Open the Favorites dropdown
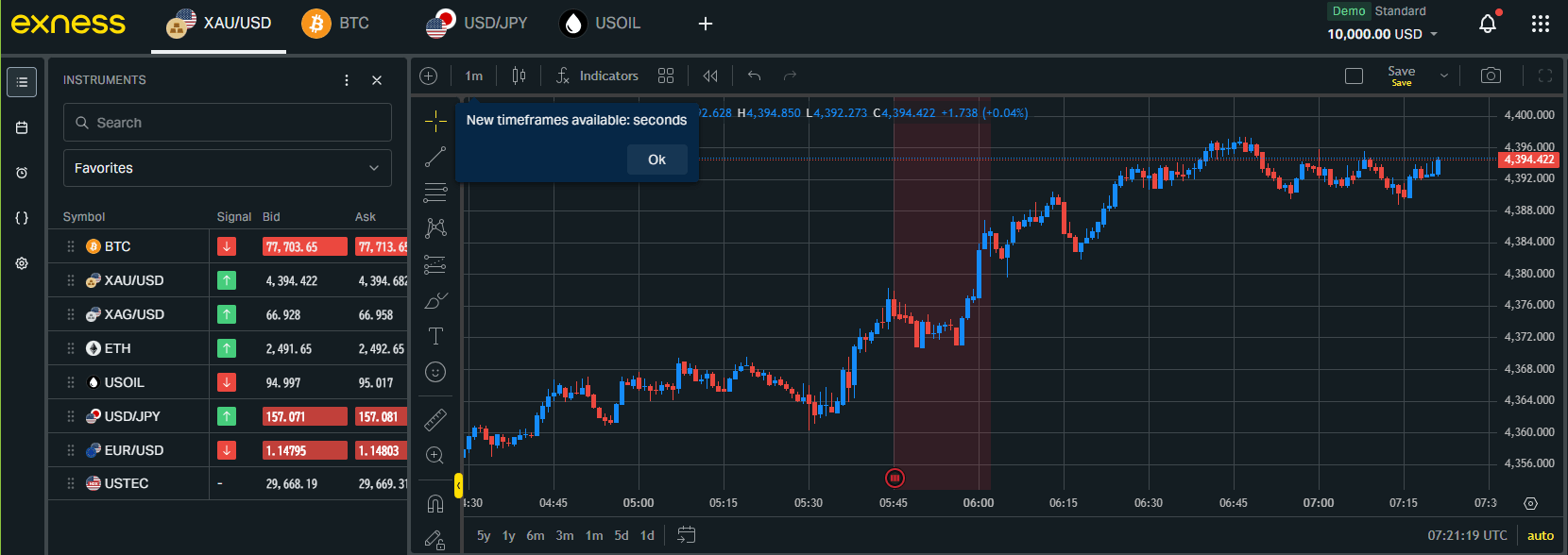Screen dimensions: 1568x555 [x=228, y=168]
